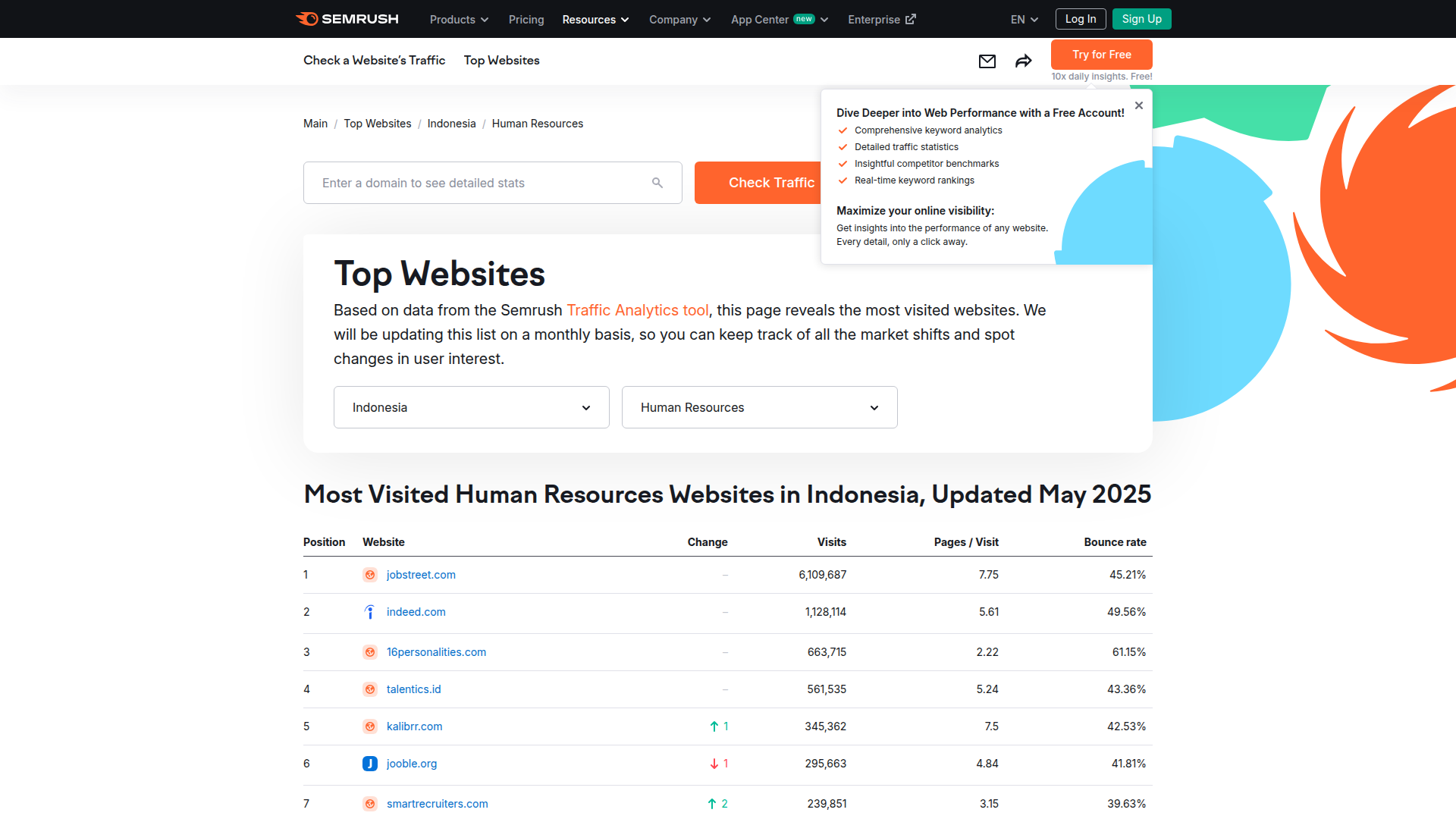Click the jooble.org favicon
Viewport: 1456px width, 819px height.
(370, 764)
